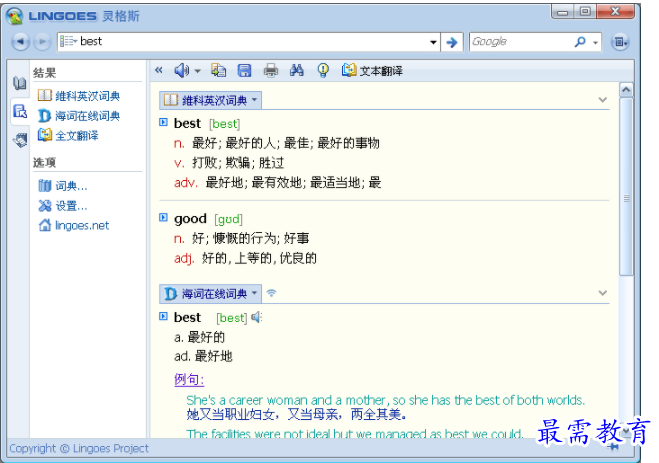Screen dimensions: 659x463
Task: Open the lingoes.net home link
Action: (74, 226)
